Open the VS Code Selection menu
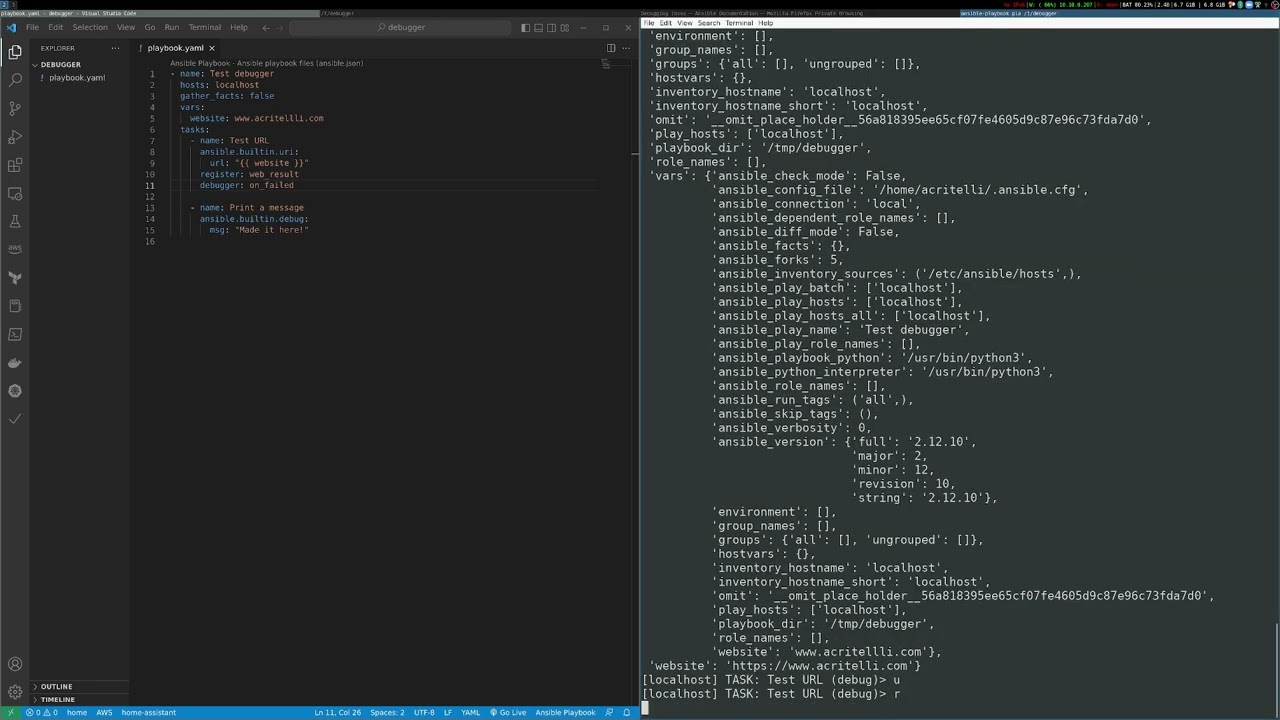 coord(89,28)
